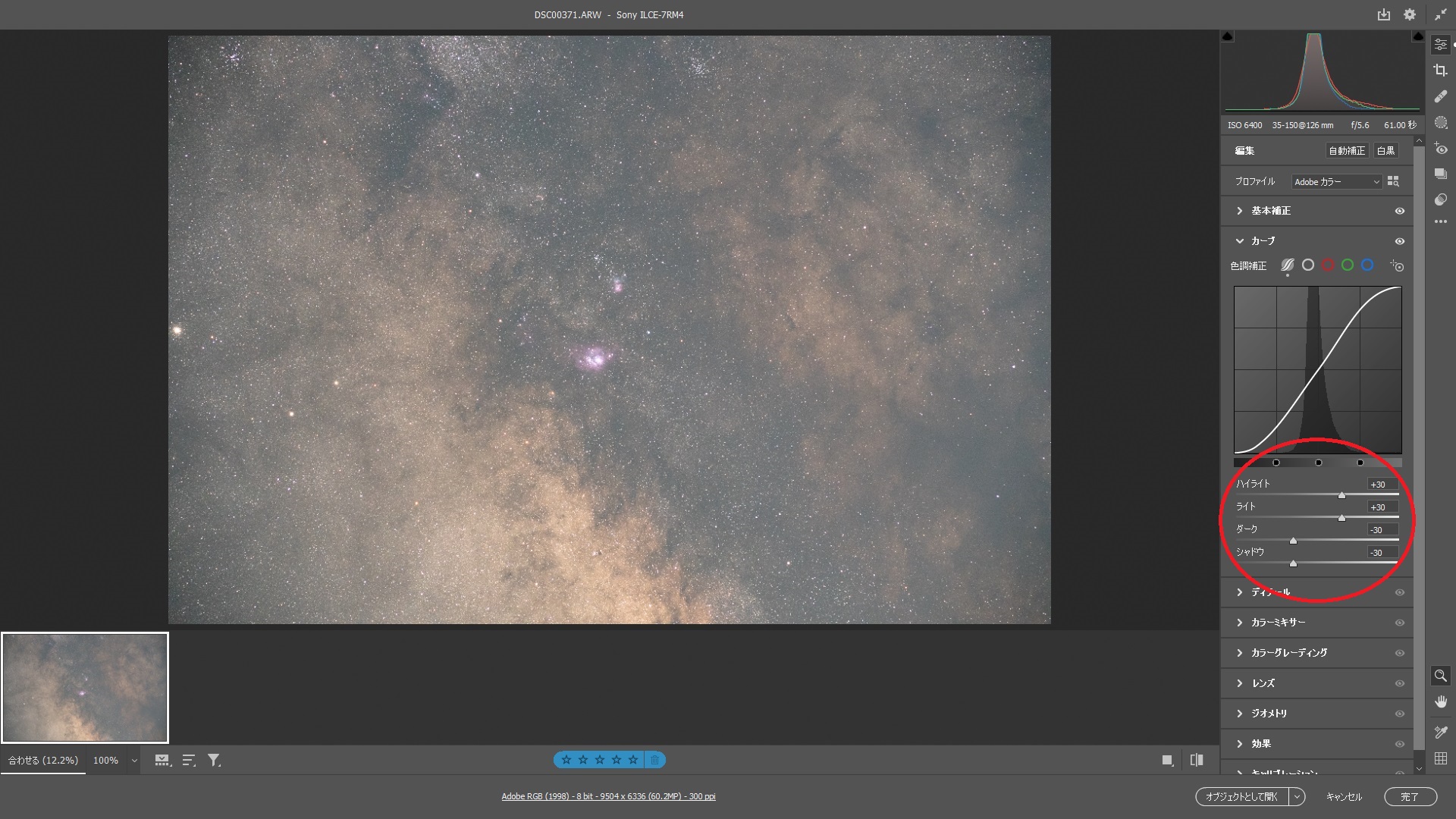Open the more image settings menu

(x=1440, y=222)
